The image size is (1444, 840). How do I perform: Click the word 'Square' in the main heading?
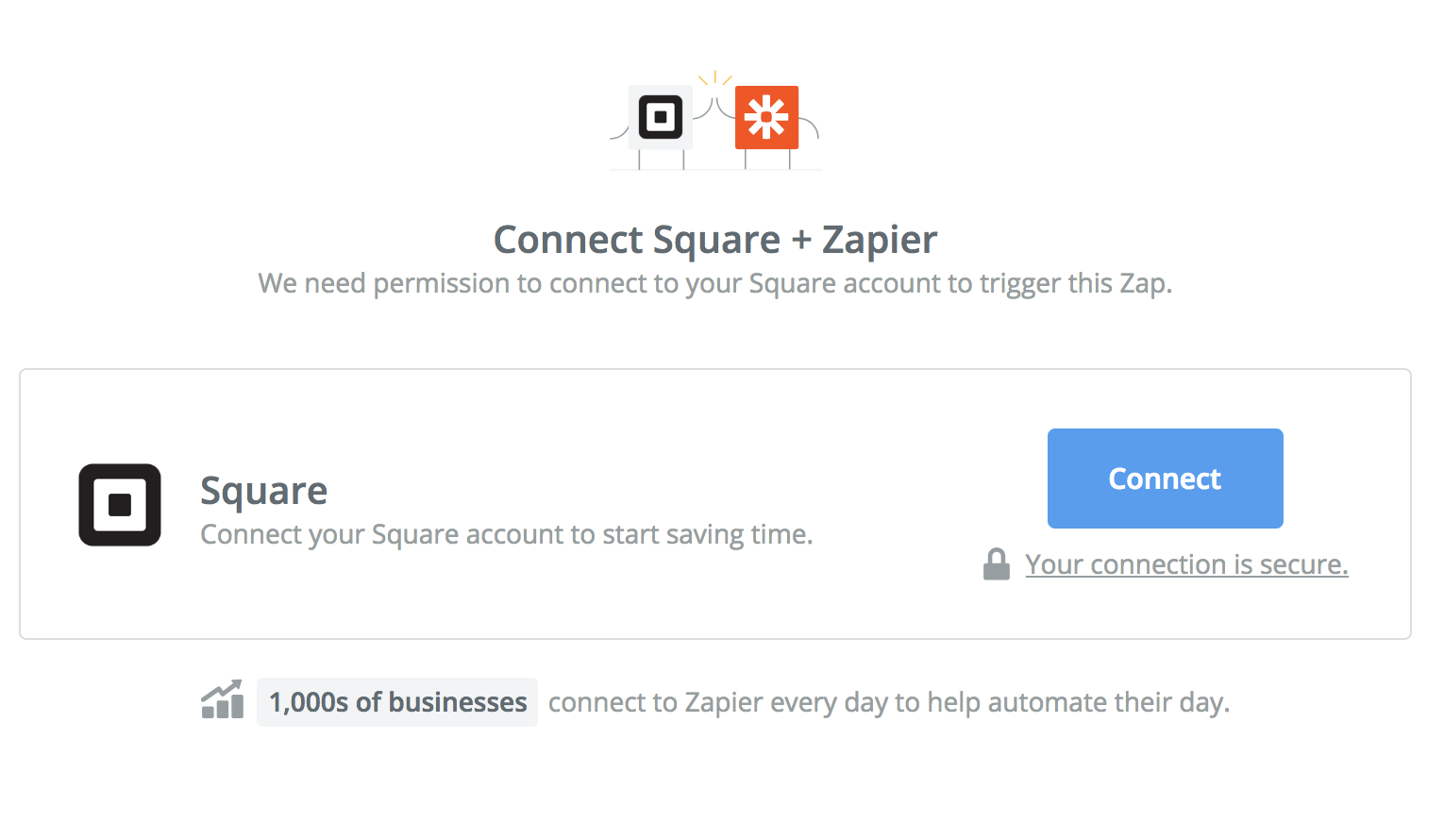(716, 240)
